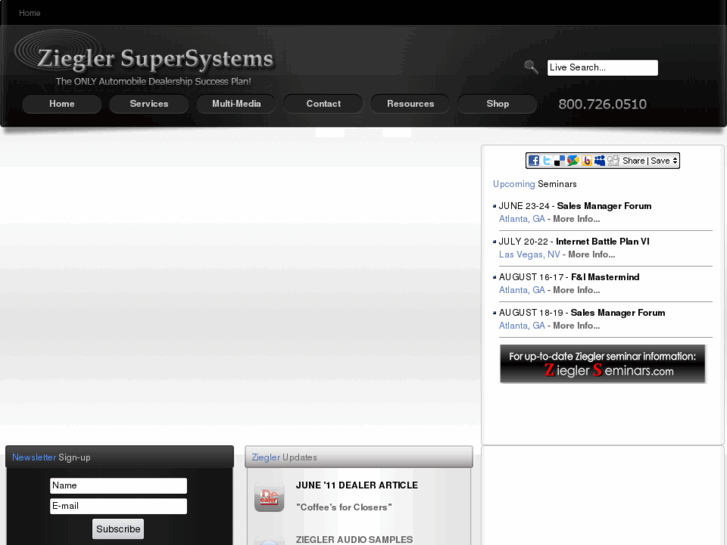Share page via the Facebook icon
This screenshot has height=545, width=727.
[534, 160]
